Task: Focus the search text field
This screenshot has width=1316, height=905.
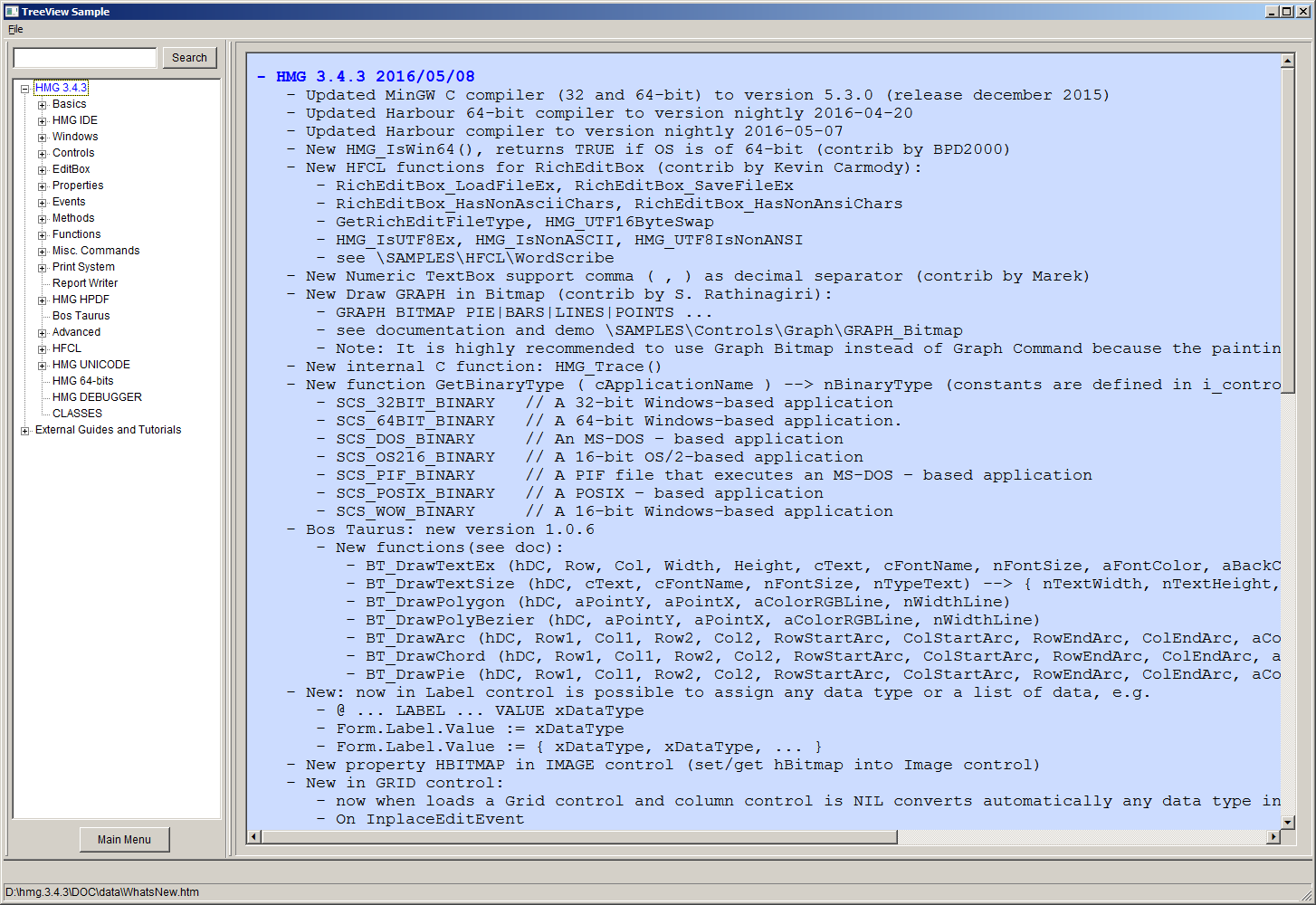Action: click(85, 57)
